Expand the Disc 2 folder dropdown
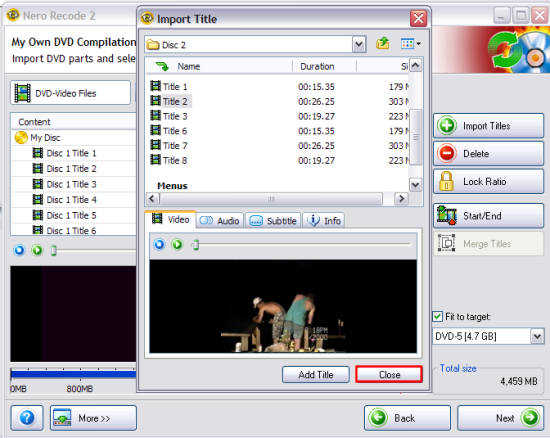This screenshot has width=550, height=438. coord(358,45)
